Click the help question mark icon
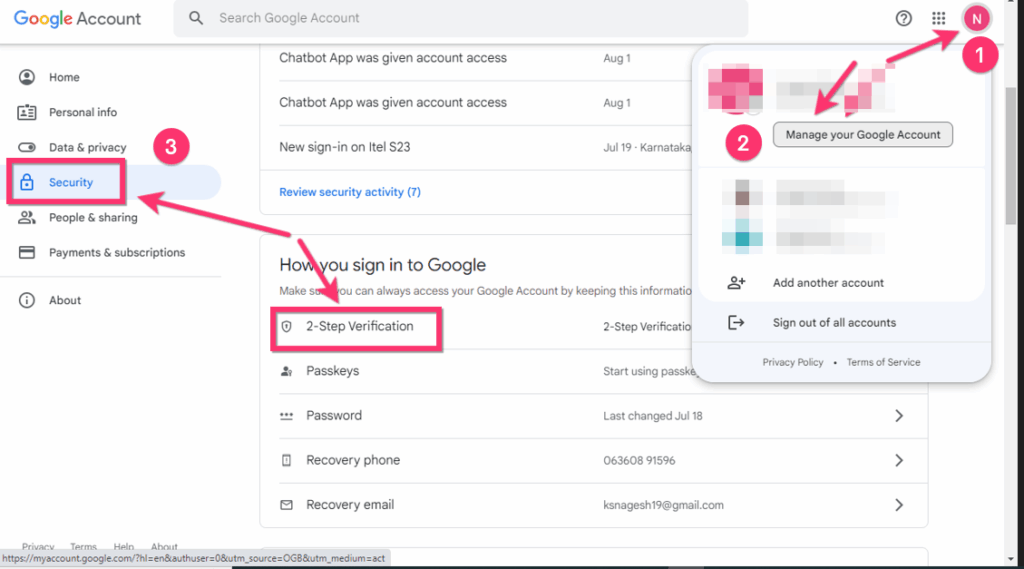The height and width of the screenshot is (569, 1024). tap(904, 18)
